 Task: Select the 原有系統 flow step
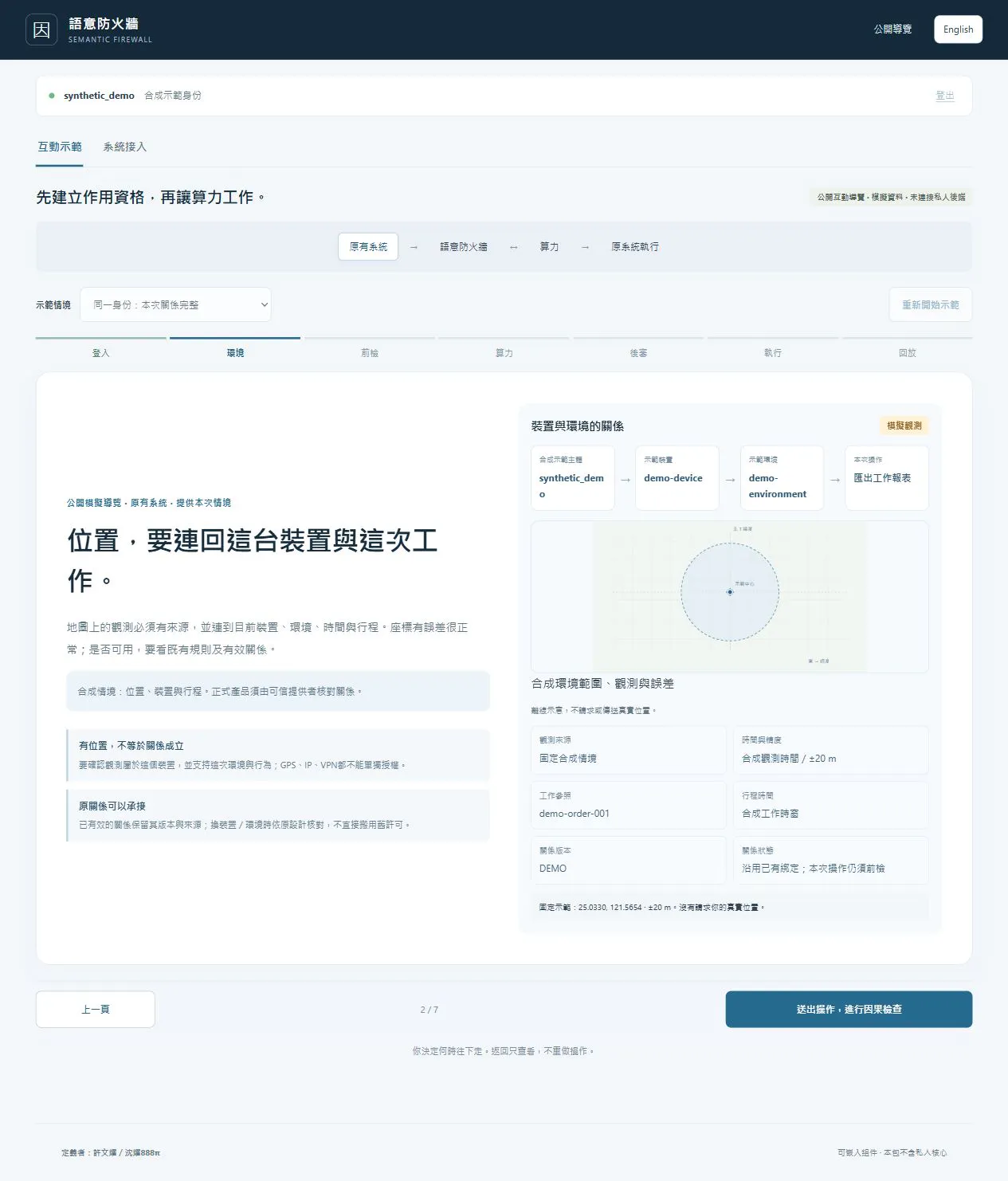(x=368, y=247)
